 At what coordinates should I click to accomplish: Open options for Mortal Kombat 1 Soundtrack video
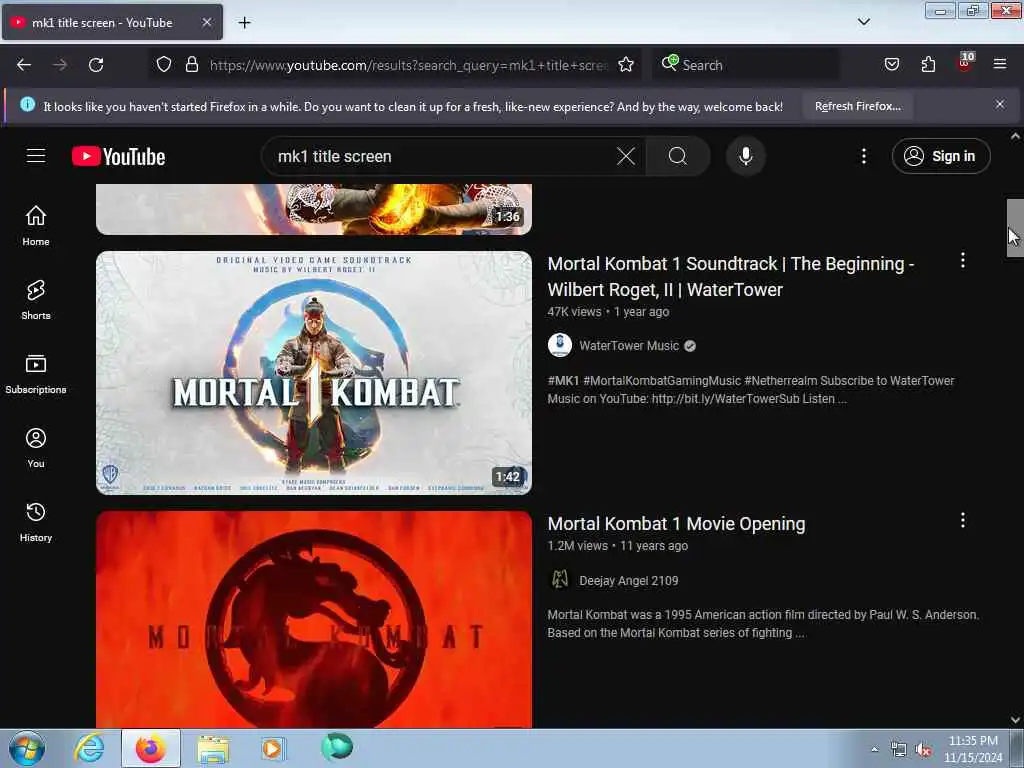963,261
